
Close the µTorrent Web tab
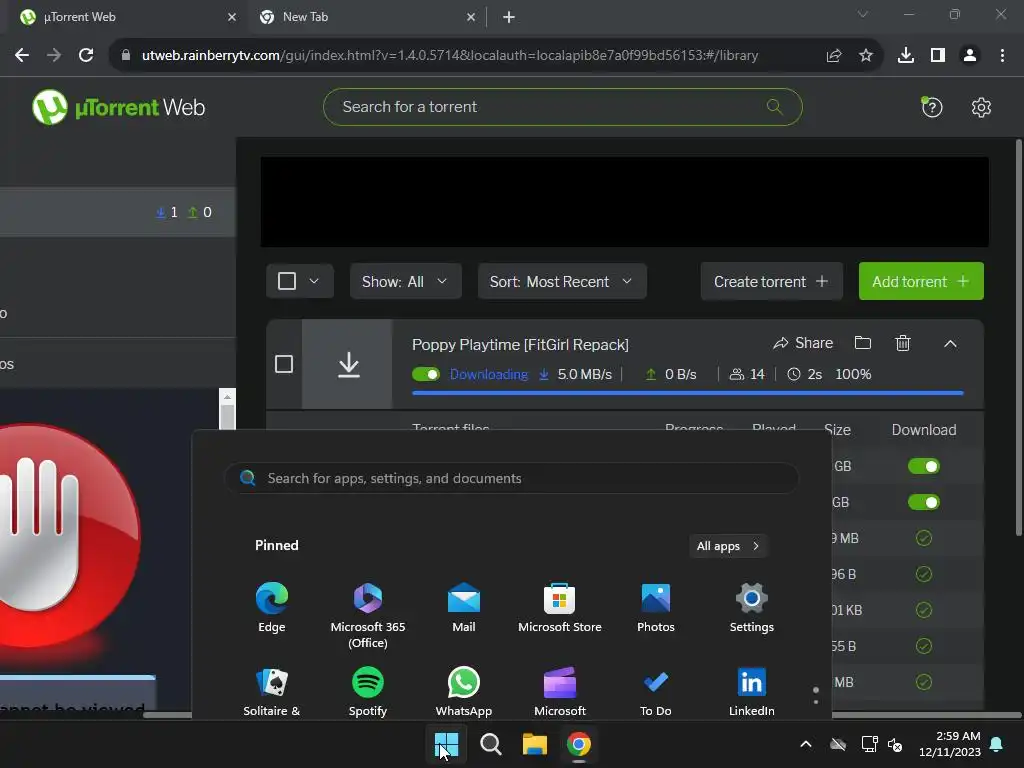point(232,17)
